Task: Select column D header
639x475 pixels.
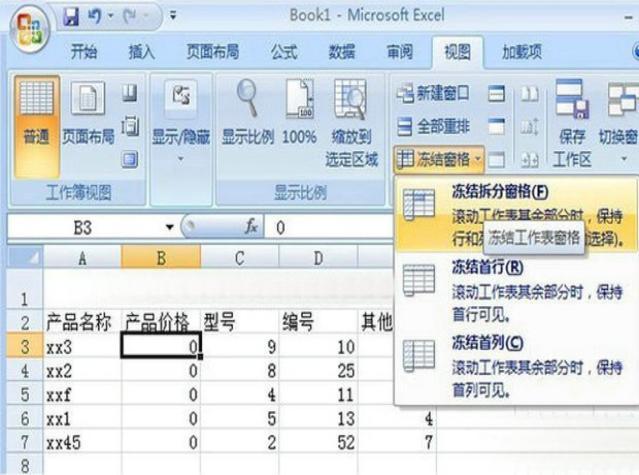Action: pyautogui.click(x=318, y=257)
